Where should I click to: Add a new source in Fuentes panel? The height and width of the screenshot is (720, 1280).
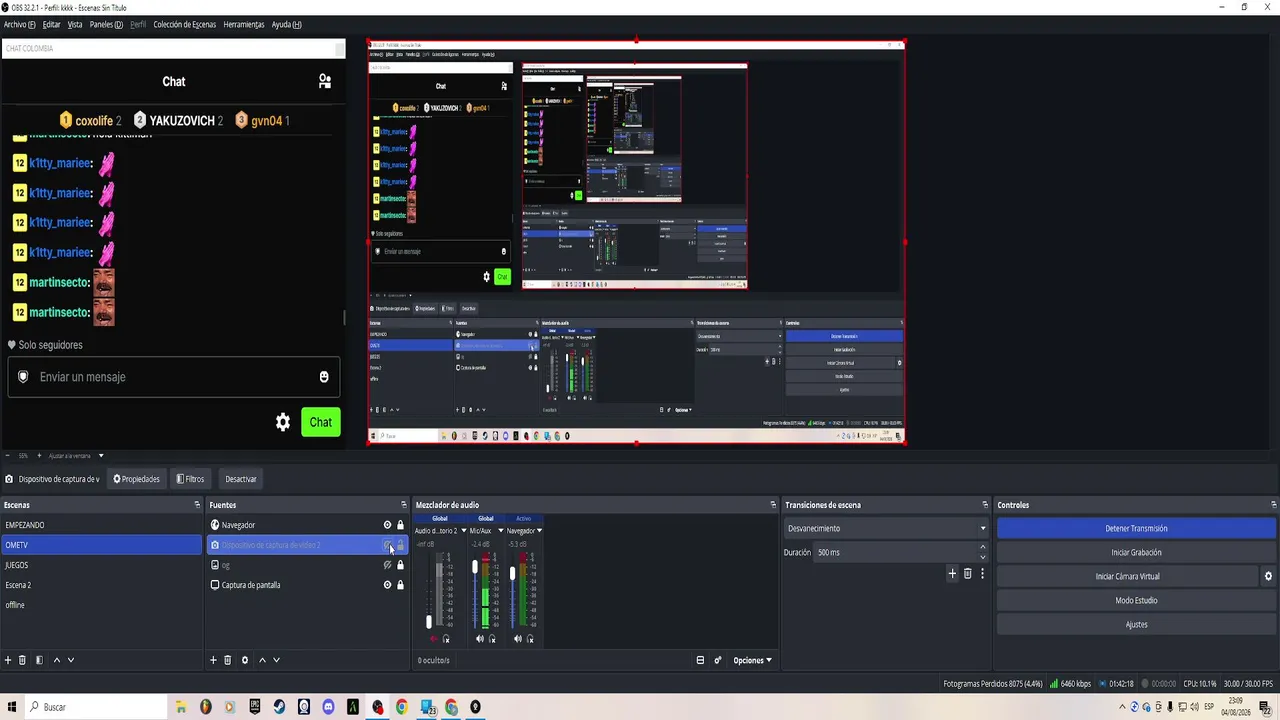coord(213,660)
